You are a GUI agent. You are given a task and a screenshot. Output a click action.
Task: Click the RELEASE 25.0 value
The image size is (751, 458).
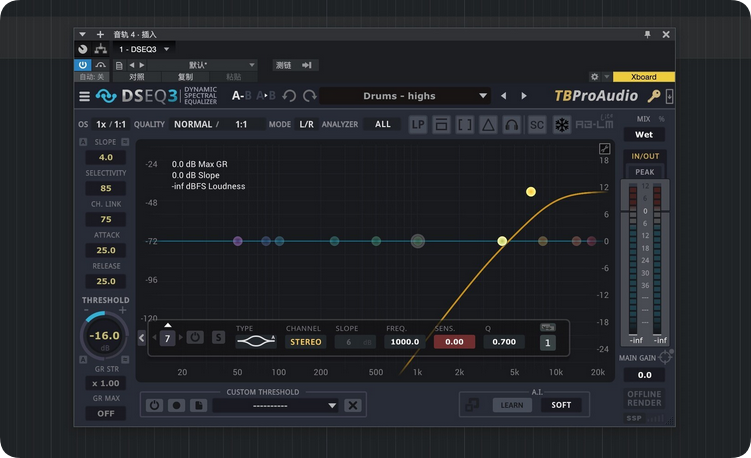pos(106,281)
